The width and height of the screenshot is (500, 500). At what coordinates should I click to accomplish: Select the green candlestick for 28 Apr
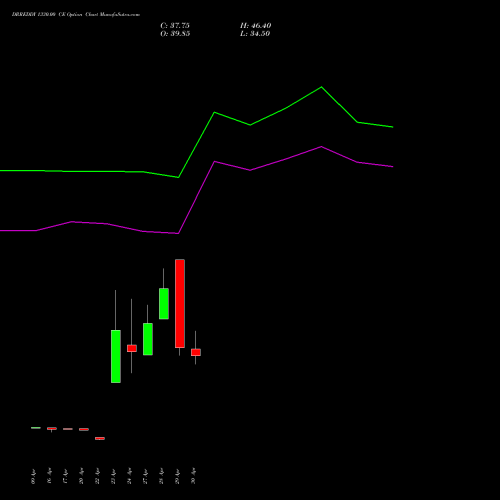[x=164, y=304]
